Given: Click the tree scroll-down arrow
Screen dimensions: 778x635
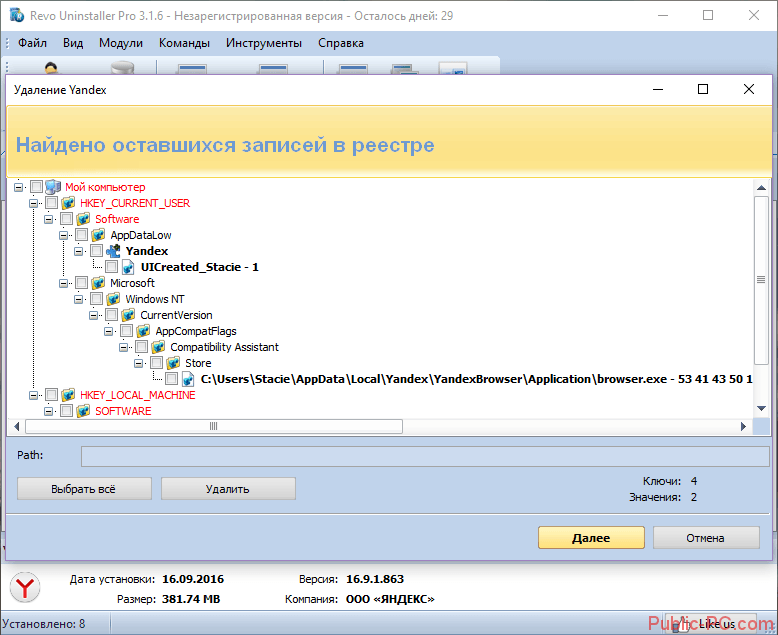Looking at the screenshot, I should (761, 408).
